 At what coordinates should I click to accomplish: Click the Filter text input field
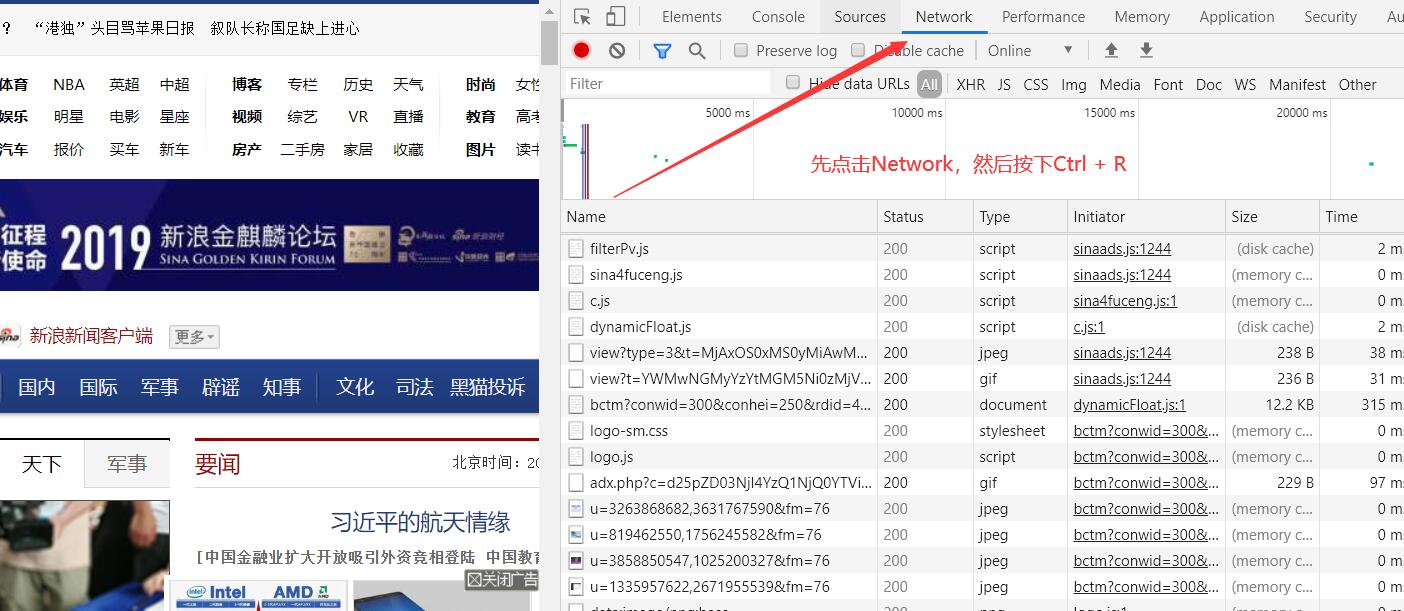pos(668,83)
